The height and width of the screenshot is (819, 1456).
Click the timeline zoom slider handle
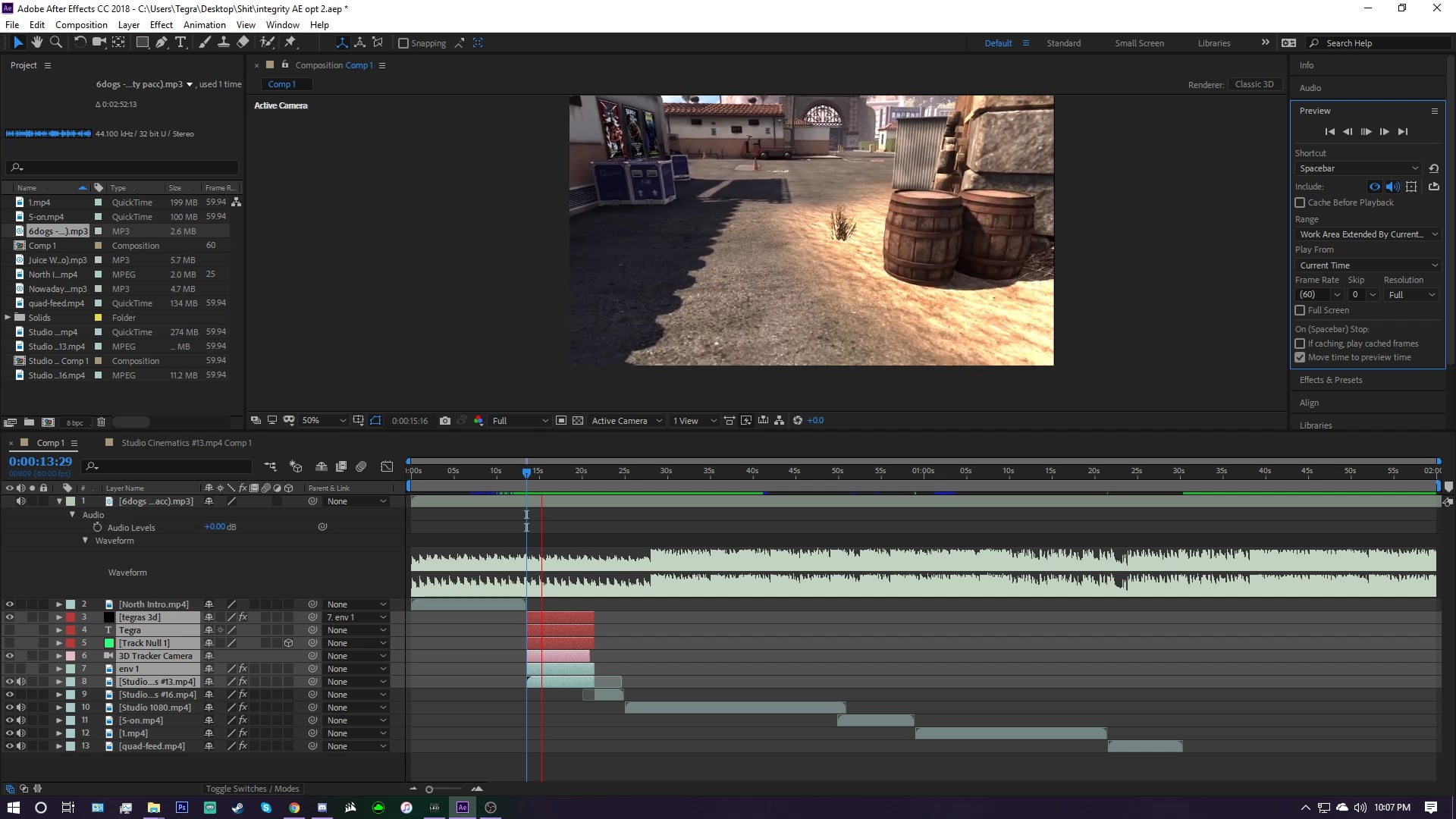pyautogui.click(x=428, y=789)
